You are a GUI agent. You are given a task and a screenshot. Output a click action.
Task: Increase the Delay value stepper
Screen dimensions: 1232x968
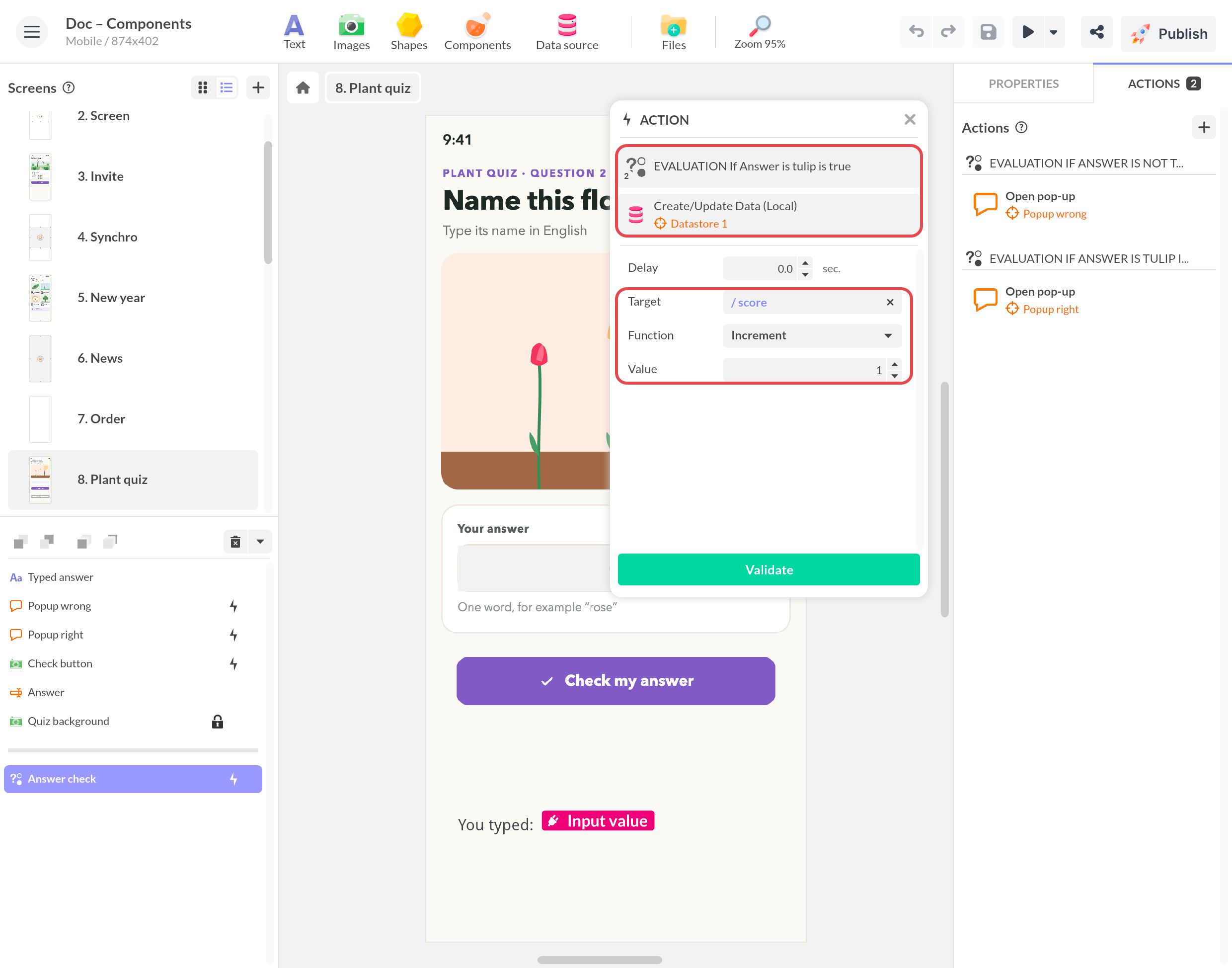coord(805,263)
